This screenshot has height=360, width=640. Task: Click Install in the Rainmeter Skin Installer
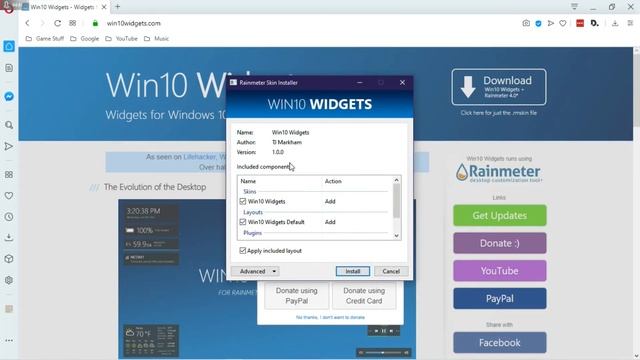coord(353,271)
